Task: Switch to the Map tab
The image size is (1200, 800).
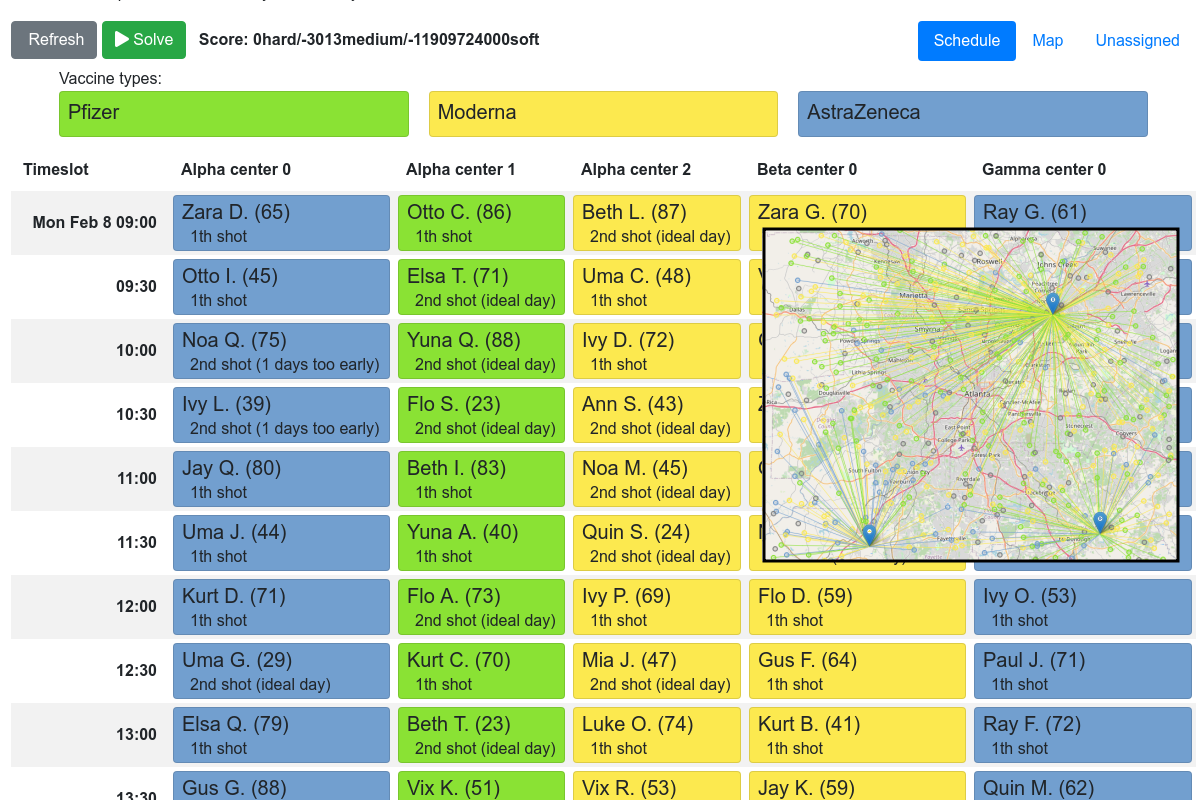Action: coord(1047,41)
